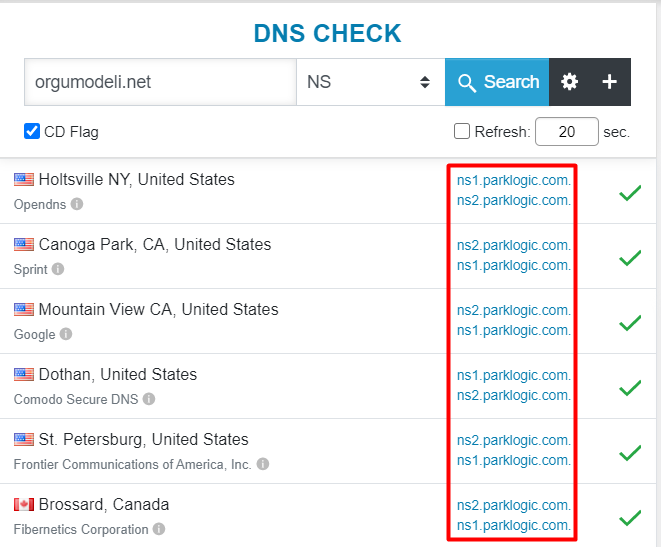
Task: Click the green checkmark for Holtsville NY
Action: pyautogui.click(x=630, y=193)
